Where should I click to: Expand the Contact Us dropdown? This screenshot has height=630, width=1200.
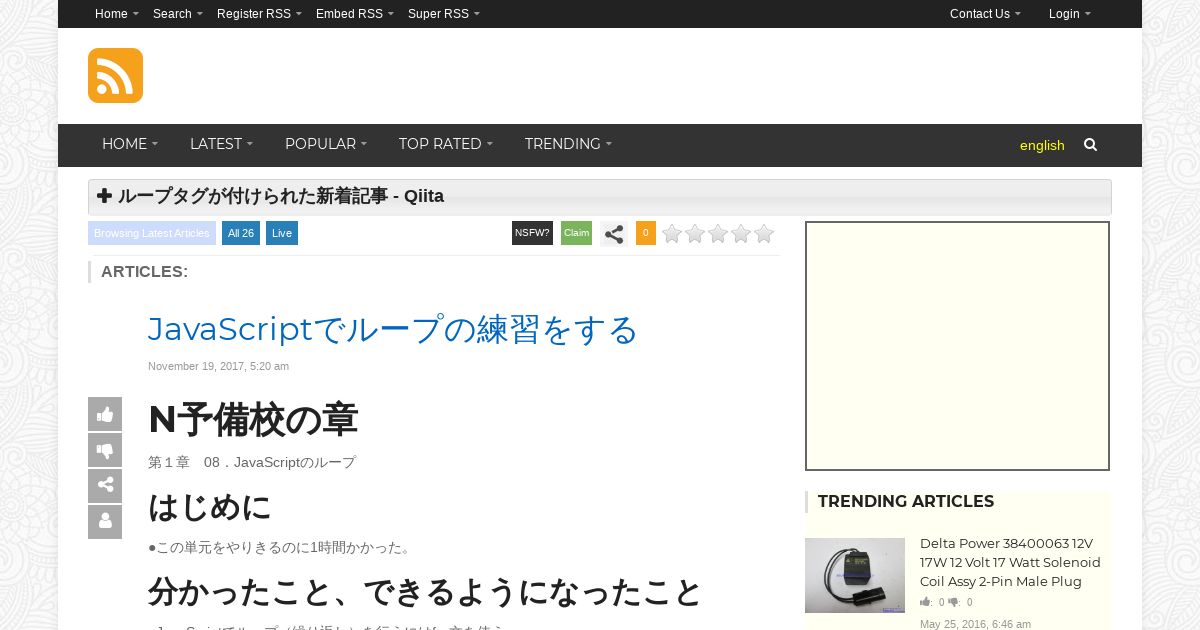pos(985,14)
